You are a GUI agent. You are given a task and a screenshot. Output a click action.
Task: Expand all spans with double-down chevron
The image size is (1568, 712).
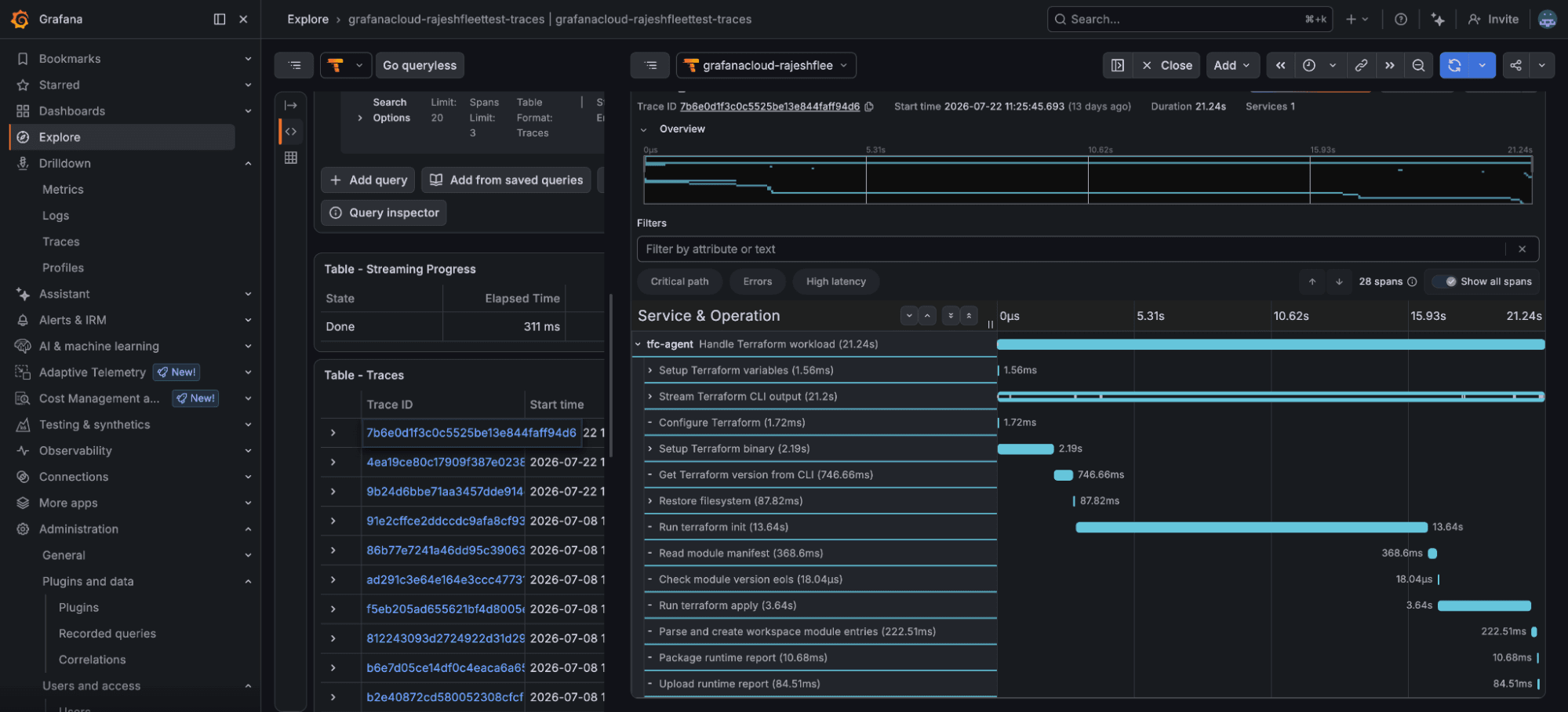click(x=951, y=316)
